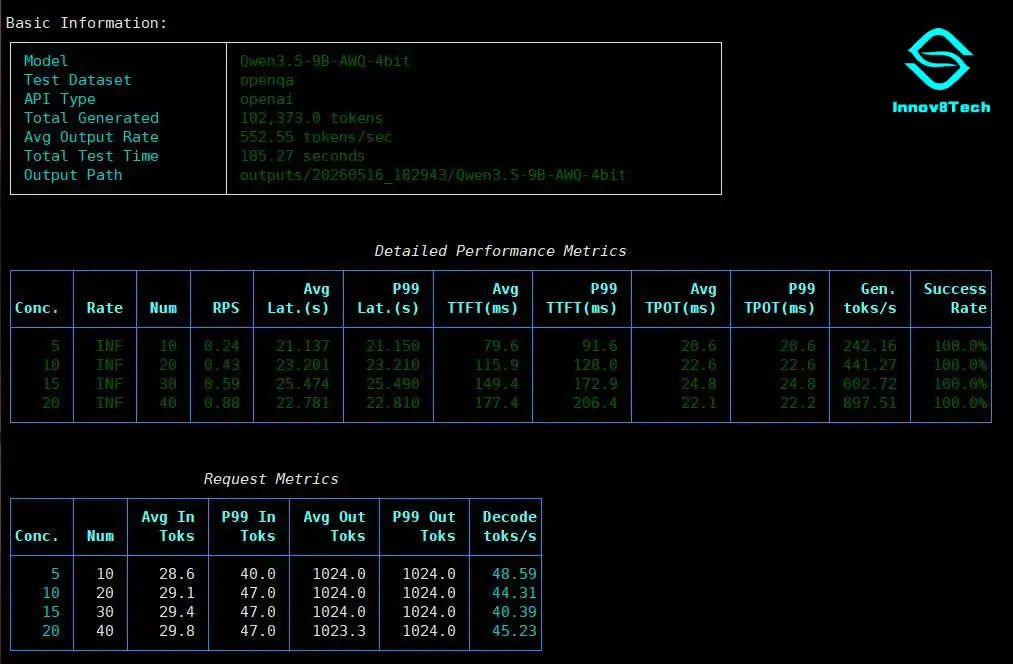The height and width of the screenshot is (664, 1013).
Task: Select the Model value 'Qwen3.5-9B-AWQ-4bit'
Action: (x=325, y=61)
